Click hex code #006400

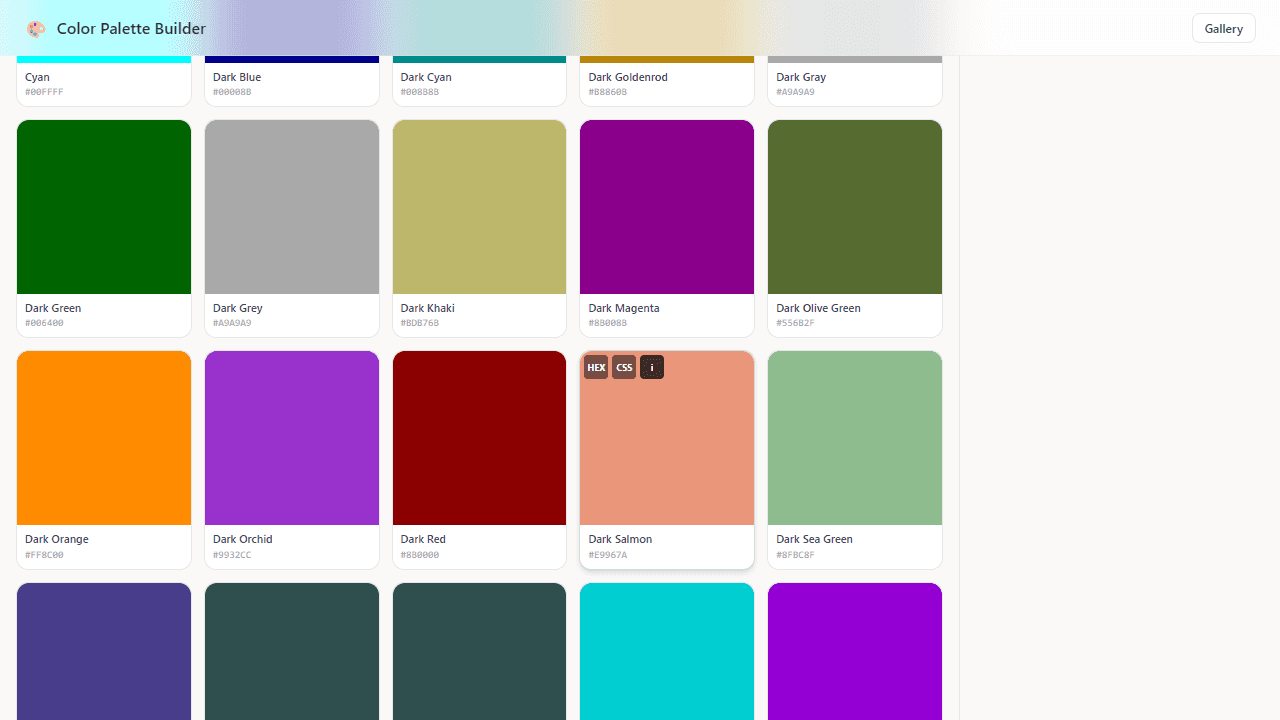pos(44,323)
